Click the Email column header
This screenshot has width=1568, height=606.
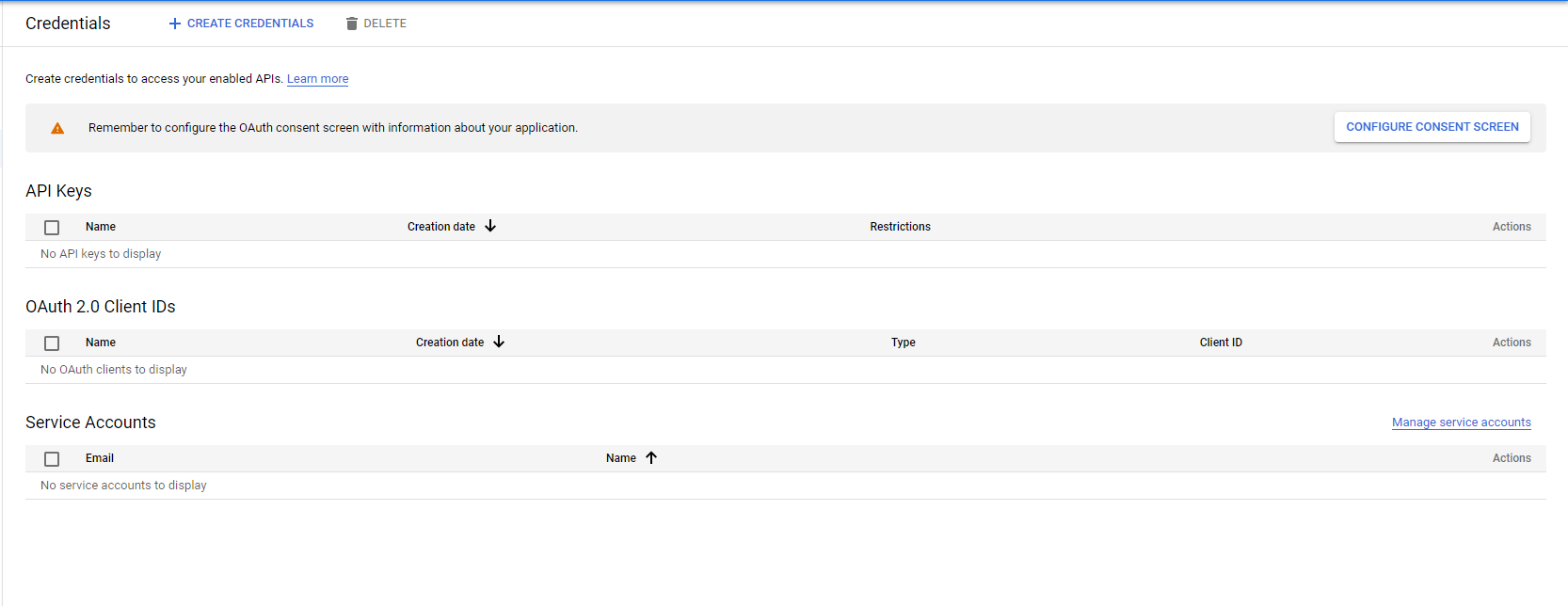pos(100,458)
